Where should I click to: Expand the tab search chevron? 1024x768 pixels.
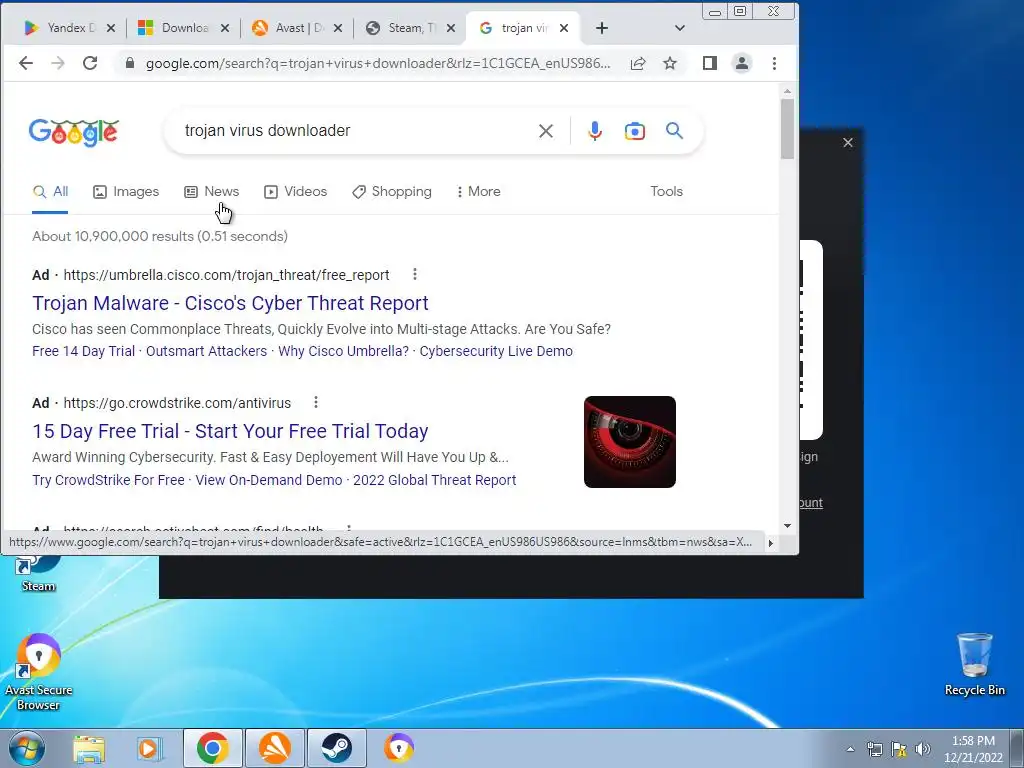click(x=679, y=28)
